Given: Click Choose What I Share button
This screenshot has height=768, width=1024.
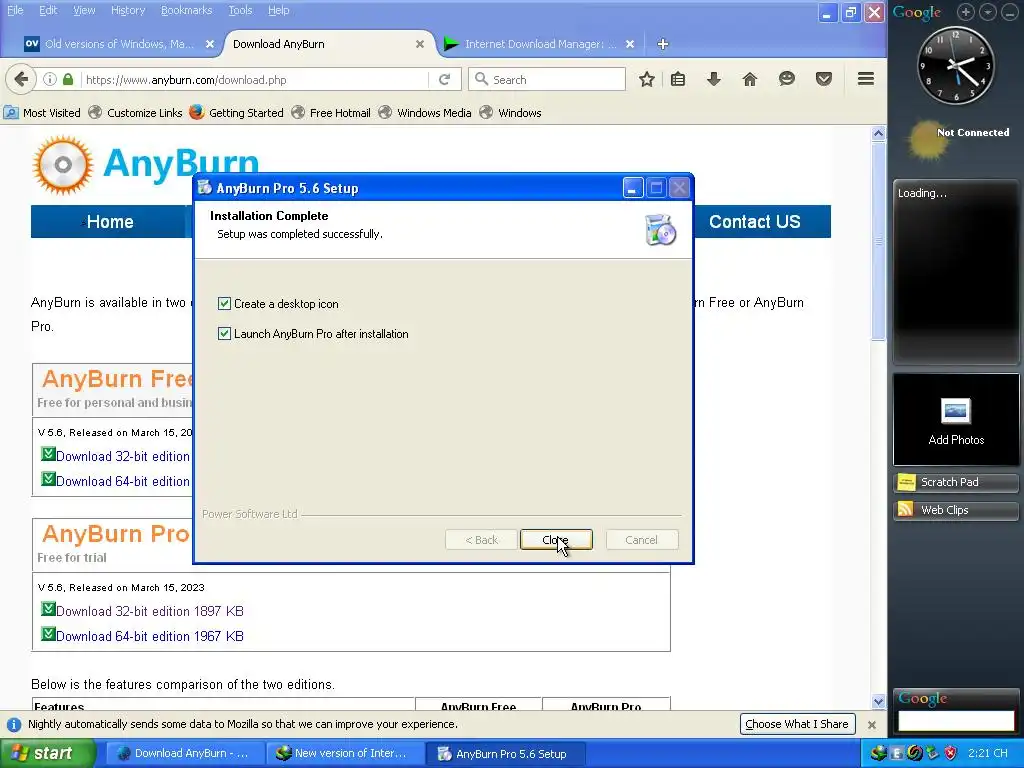Looking at the screenshot, I should [797, 724].
